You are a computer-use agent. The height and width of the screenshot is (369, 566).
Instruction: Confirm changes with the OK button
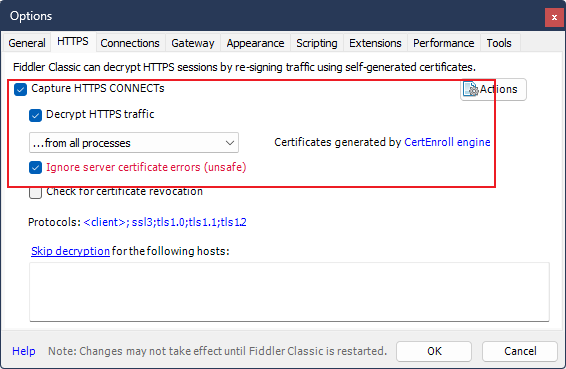(434, 351)
